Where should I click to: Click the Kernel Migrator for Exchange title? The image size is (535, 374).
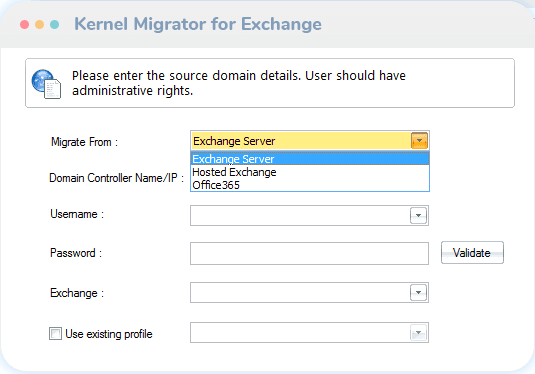(x=198, y=24)
